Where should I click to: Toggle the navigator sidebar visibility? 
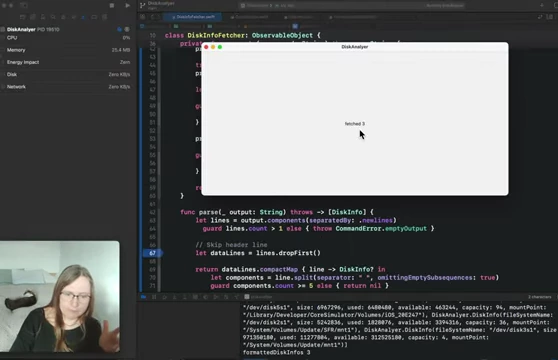pos(24,5)
